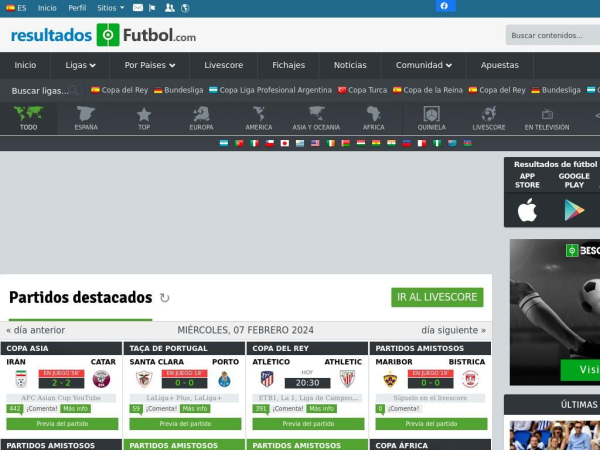Expand the Por Paises menu
Viewport: 600px width, 450px height.
[150, 65]
